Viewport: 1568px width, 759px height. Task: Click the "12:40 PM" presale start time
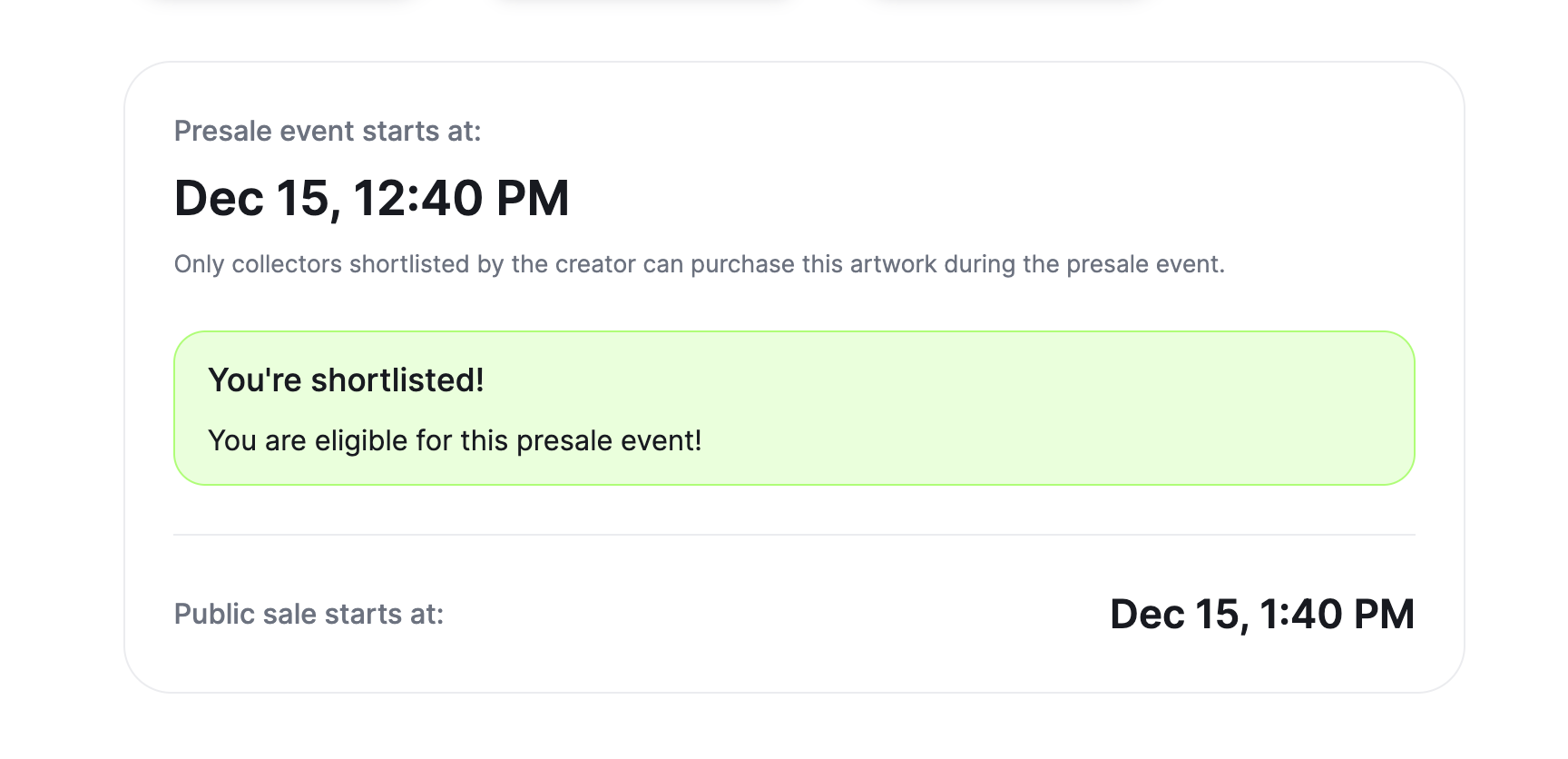[x=461, y=199]
